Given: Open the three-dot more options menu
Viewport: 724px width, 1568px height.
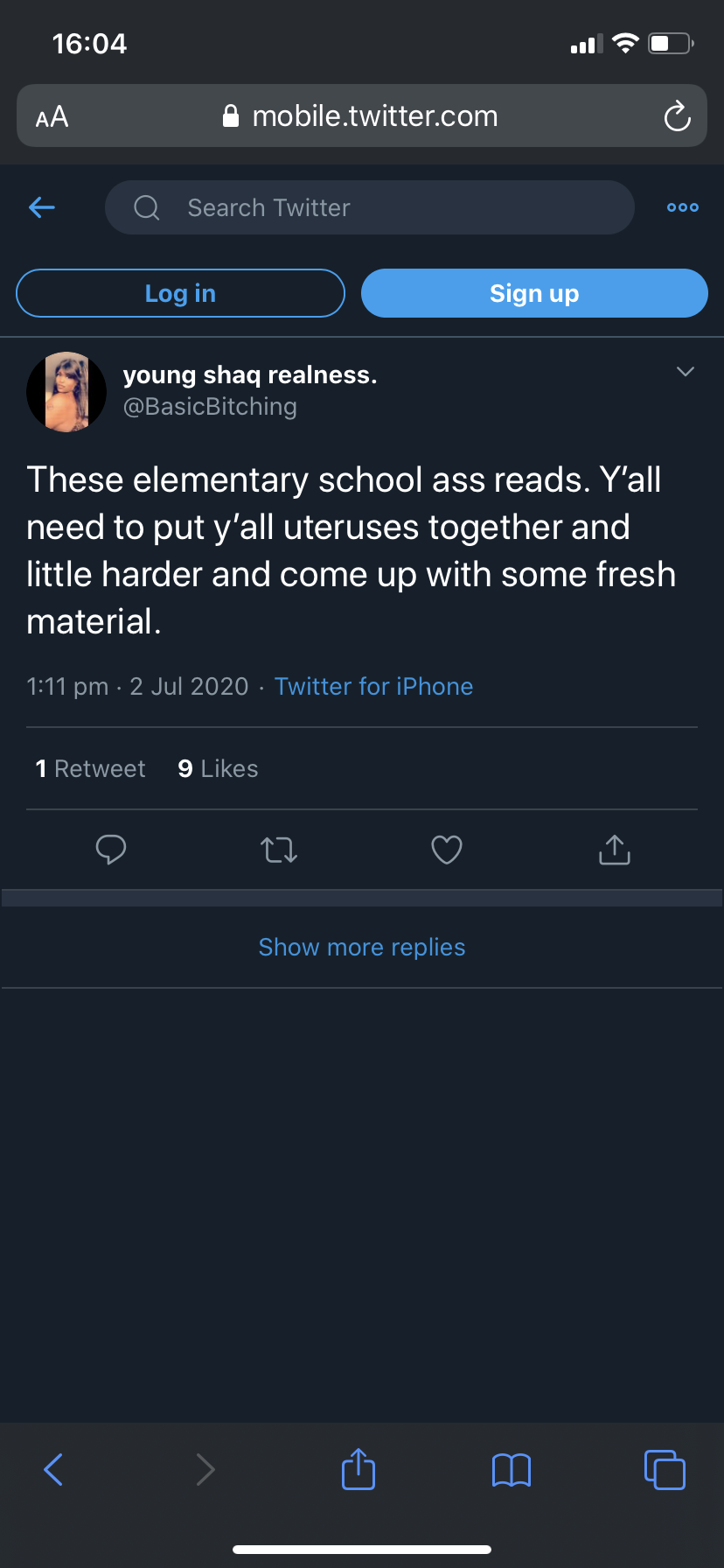Looking at the screenshot, I should coord(682,207).
